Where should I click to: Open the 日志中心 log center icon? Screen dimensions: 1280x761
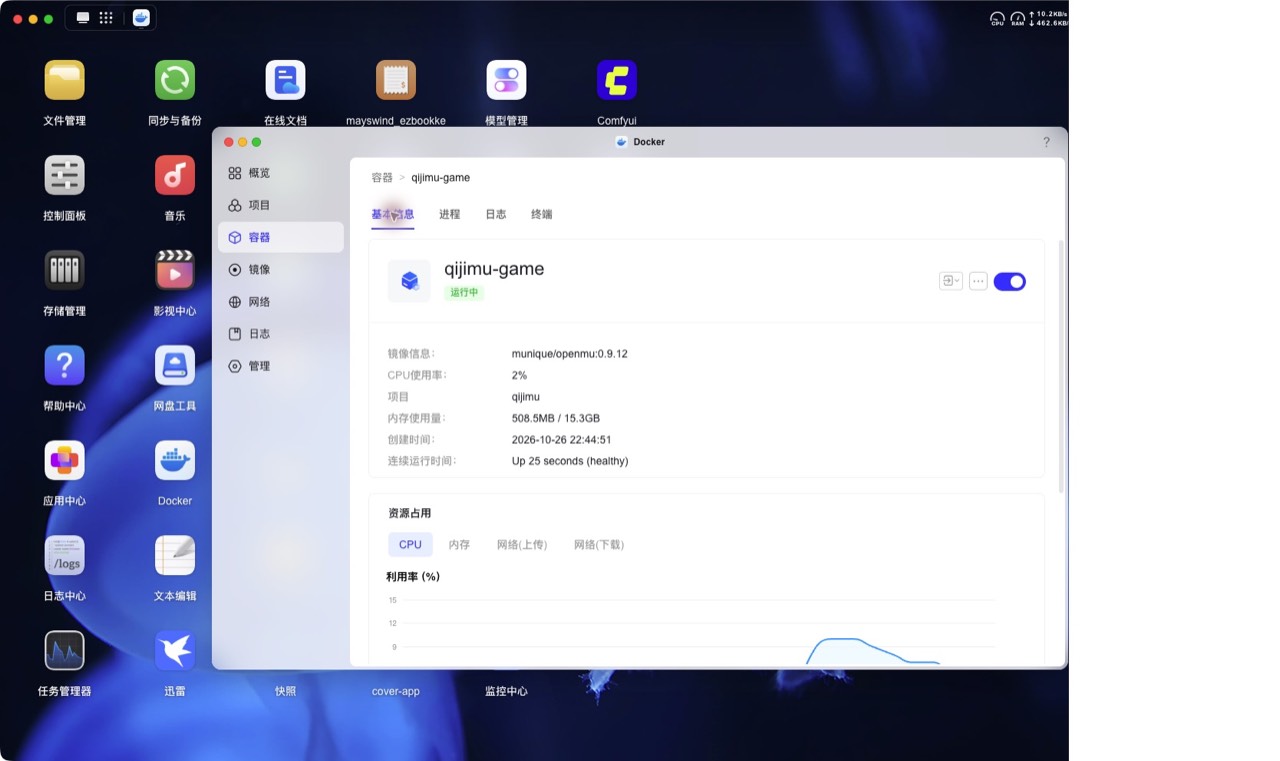[x=65, y=555]
